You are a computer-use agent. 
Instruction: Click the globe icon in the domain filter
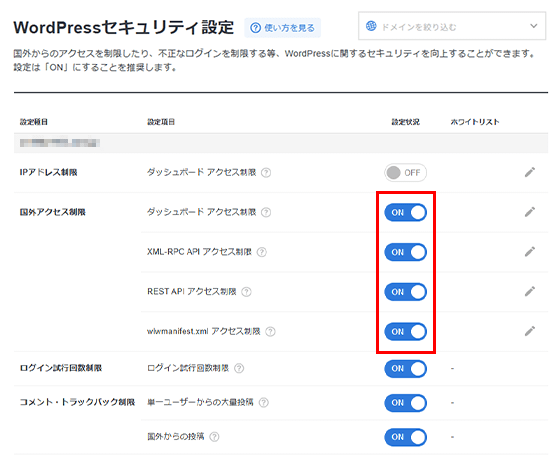click(371, 26)
